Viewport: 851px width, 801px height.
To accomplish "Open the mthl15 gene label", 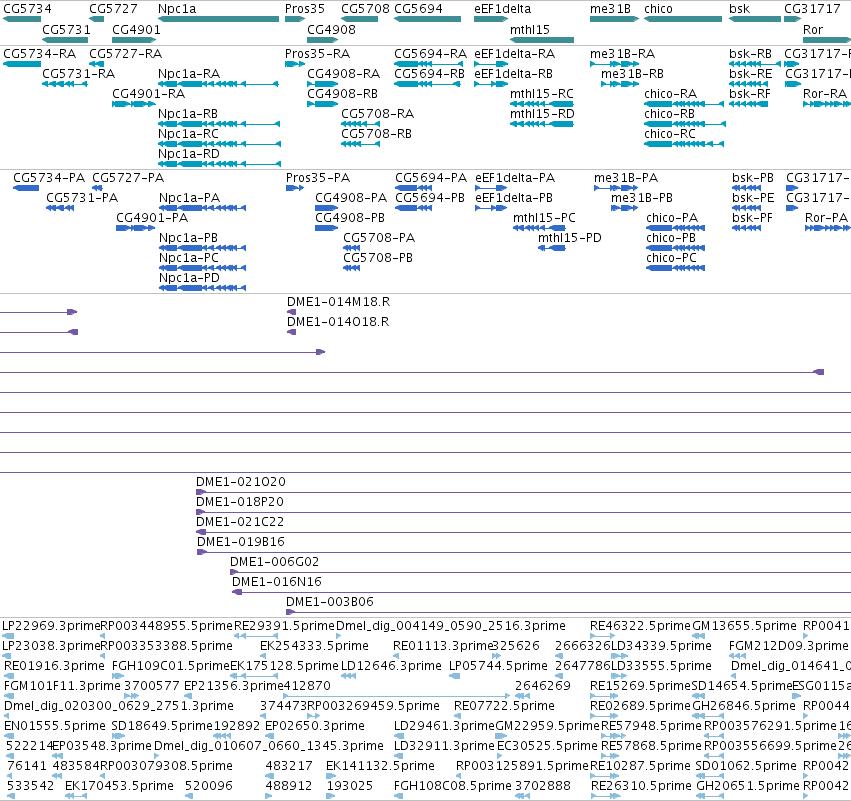I will [530, 30].
